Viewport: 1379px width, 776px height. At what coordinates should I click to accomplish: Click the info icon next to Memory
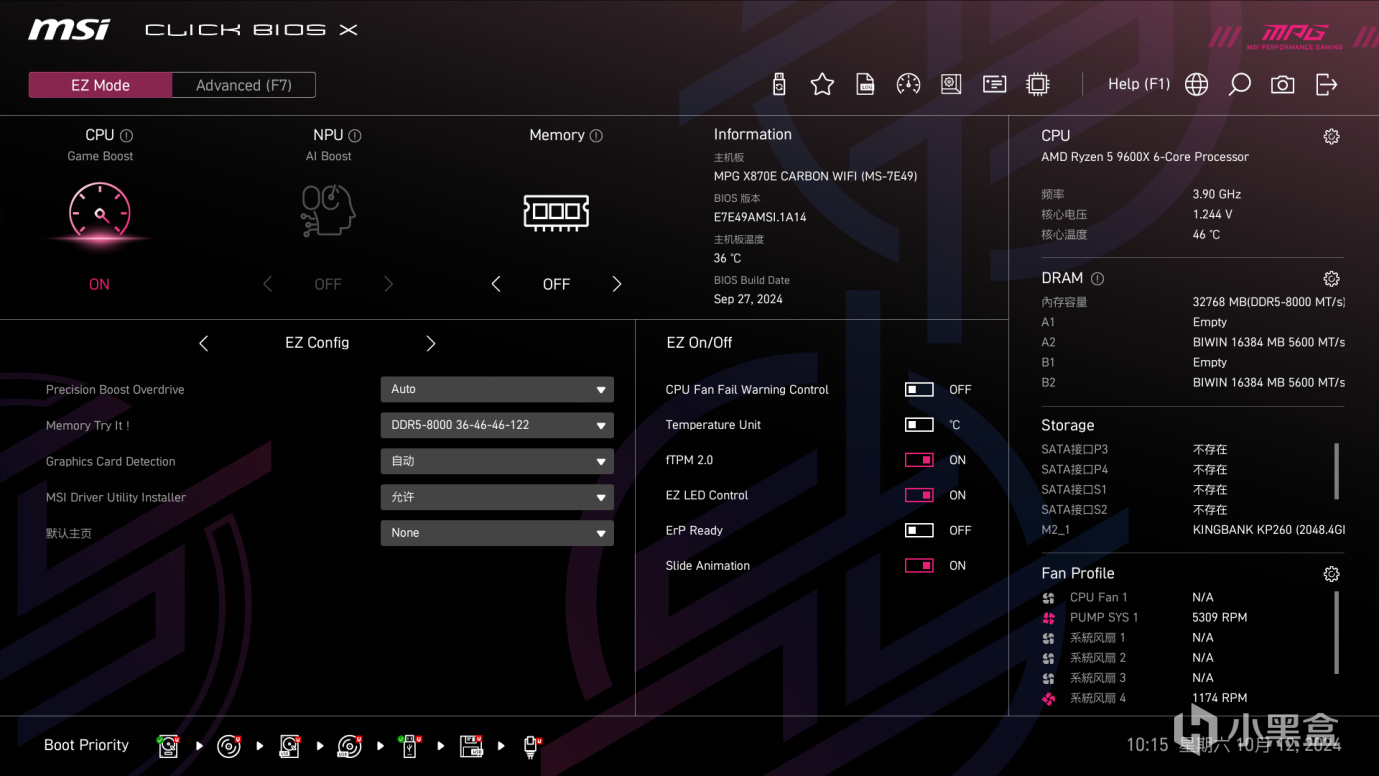pyautogui.click(x=596, y=136)
